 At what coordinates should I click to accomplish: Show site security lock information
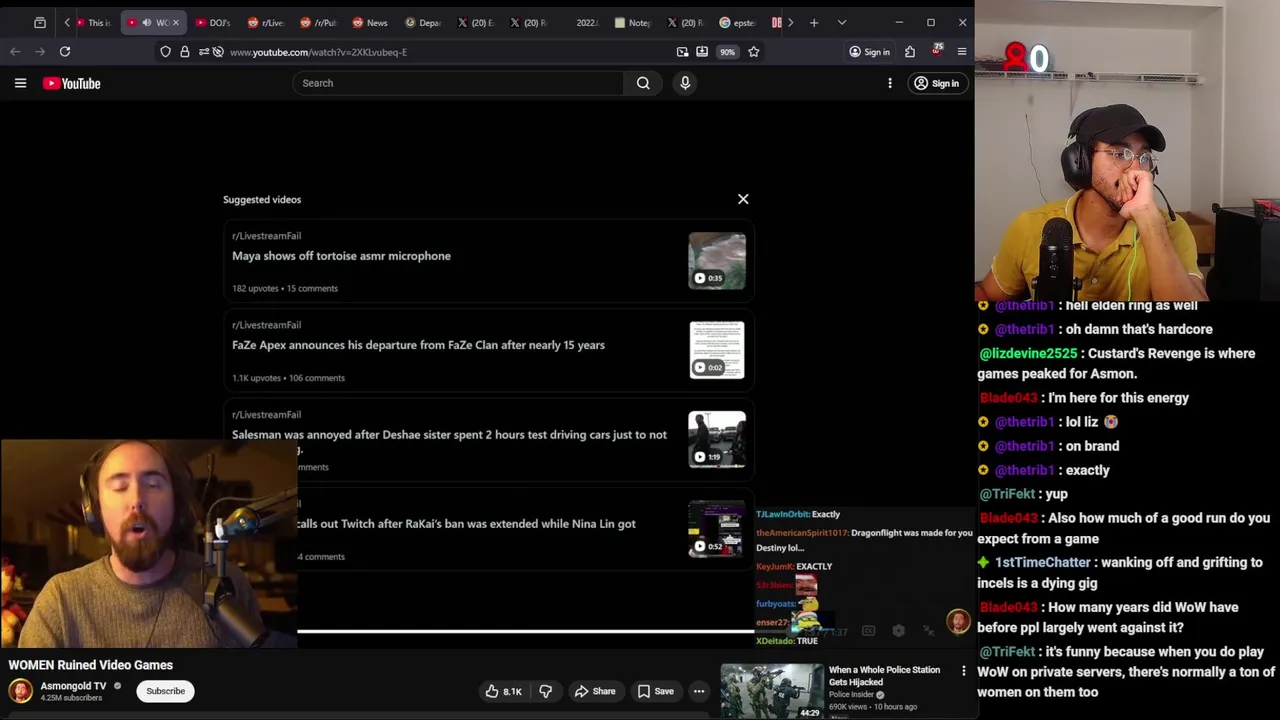click(184, 52)
